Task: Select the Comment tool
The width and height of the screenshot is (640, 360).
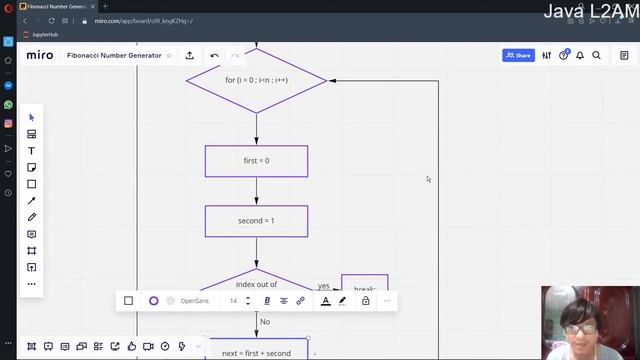Action: pyautogui.click(x=31, y=234)
